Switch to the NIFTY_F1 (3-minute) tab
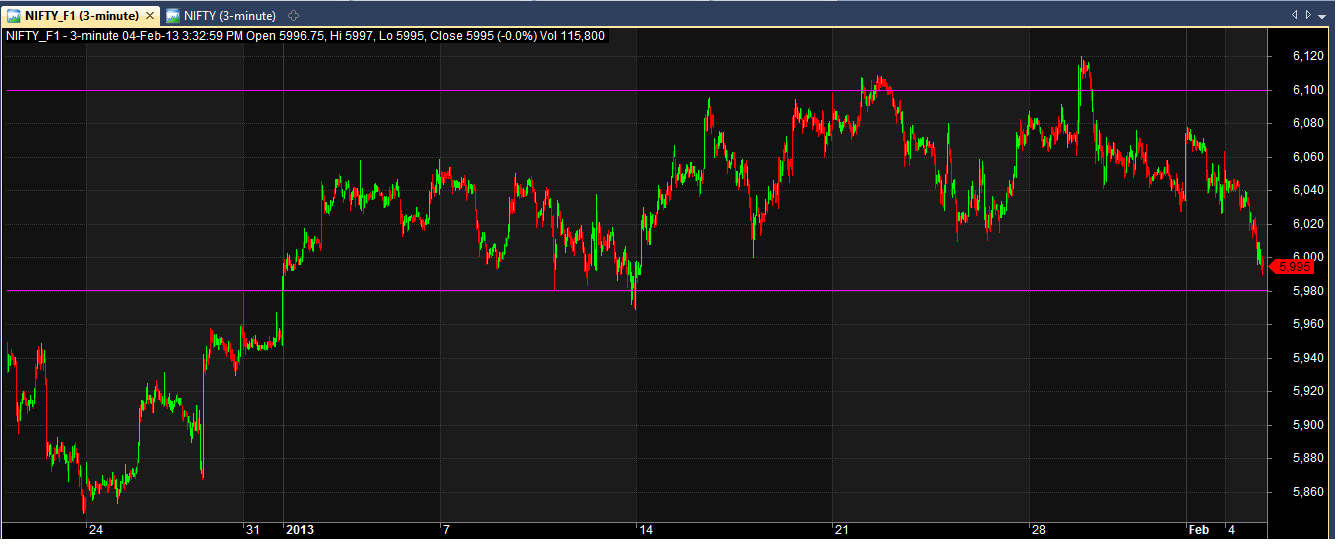 81,16
